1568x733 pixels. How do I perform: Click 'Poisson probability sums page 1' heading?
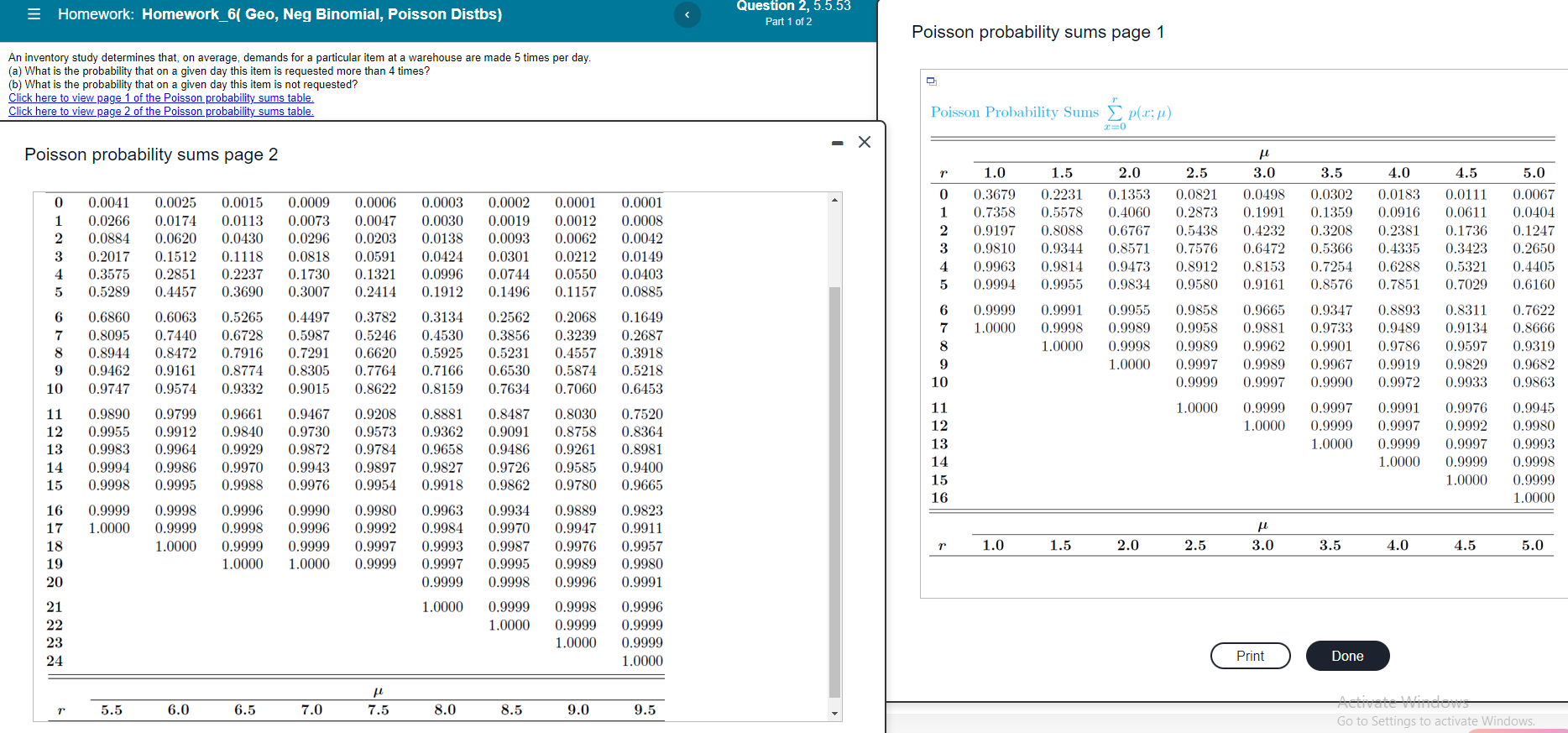[x=1038, y=32]
